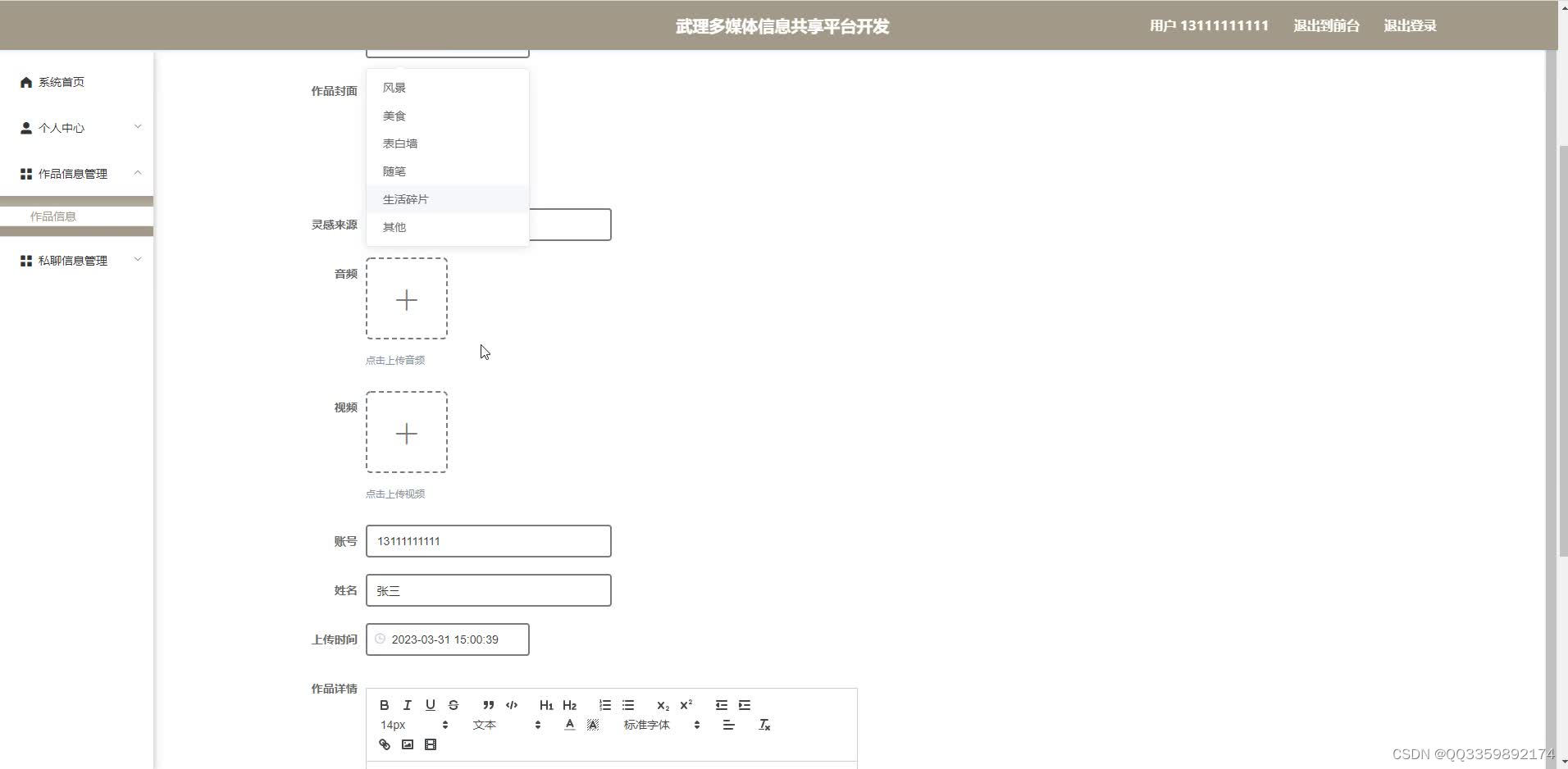Viewport: 1568px width, 769px height.
Task: Increase paragraph indent
Action: coord(745,705)
